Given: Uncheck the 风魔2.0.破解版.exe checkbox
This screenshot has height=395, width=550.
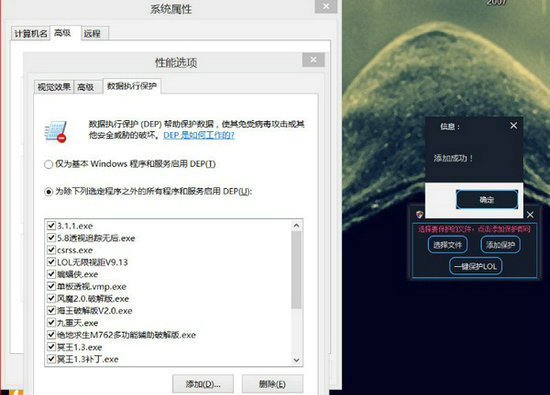Looking at the screenshot, I should tap(51, 299).
